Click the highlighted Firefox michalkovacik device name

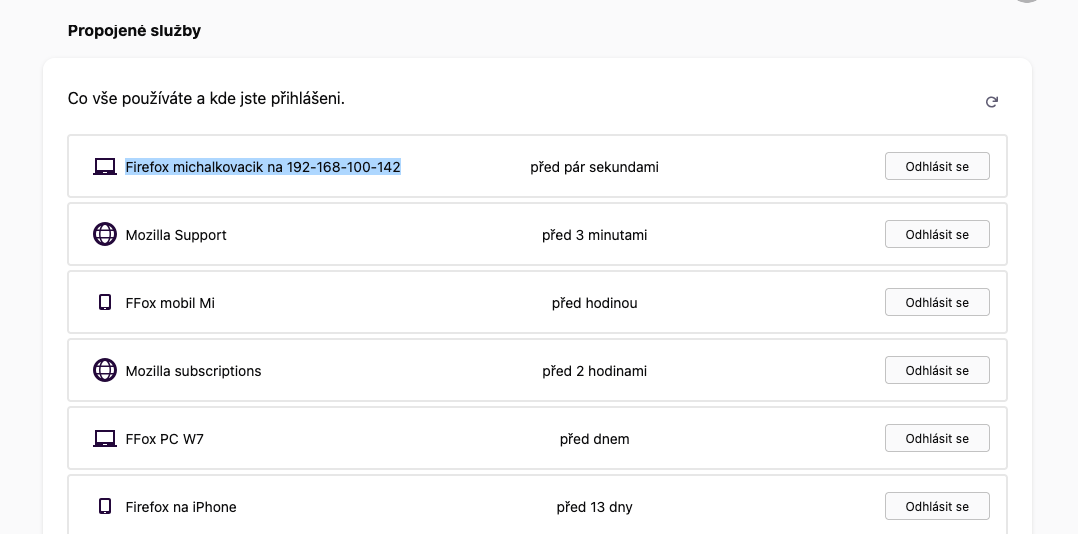pyautogui.click(x=263, y=167)
